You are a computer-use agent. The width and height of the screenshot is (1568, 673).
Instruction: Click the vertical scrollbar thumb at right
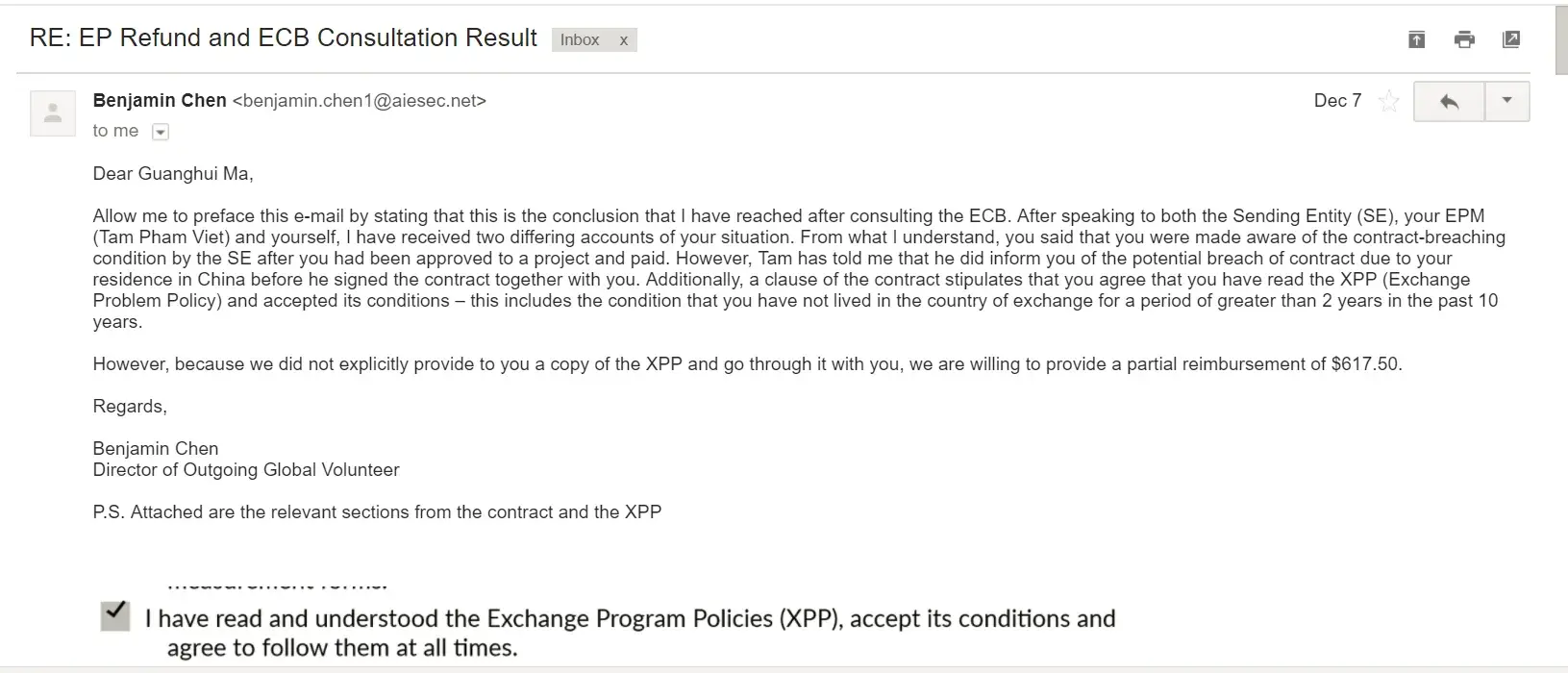(x=1560, y=38)
